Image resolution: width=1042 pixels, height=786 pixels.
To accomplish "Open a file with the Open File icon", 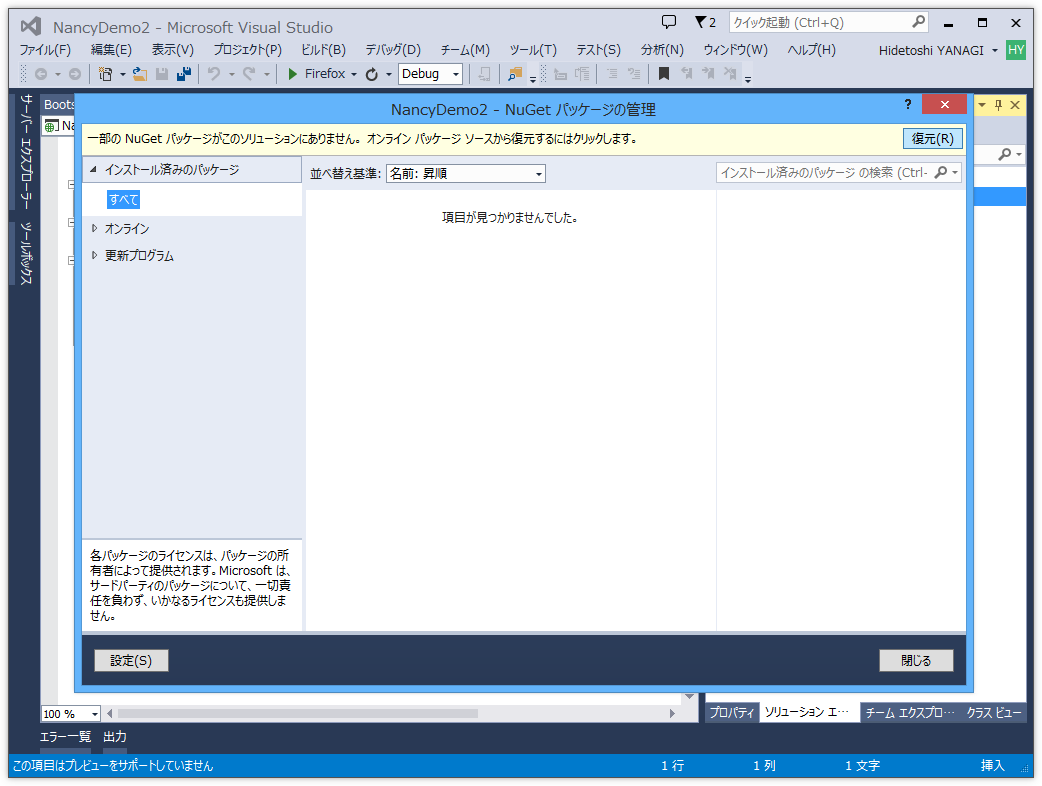I will (x=139, y=73).
